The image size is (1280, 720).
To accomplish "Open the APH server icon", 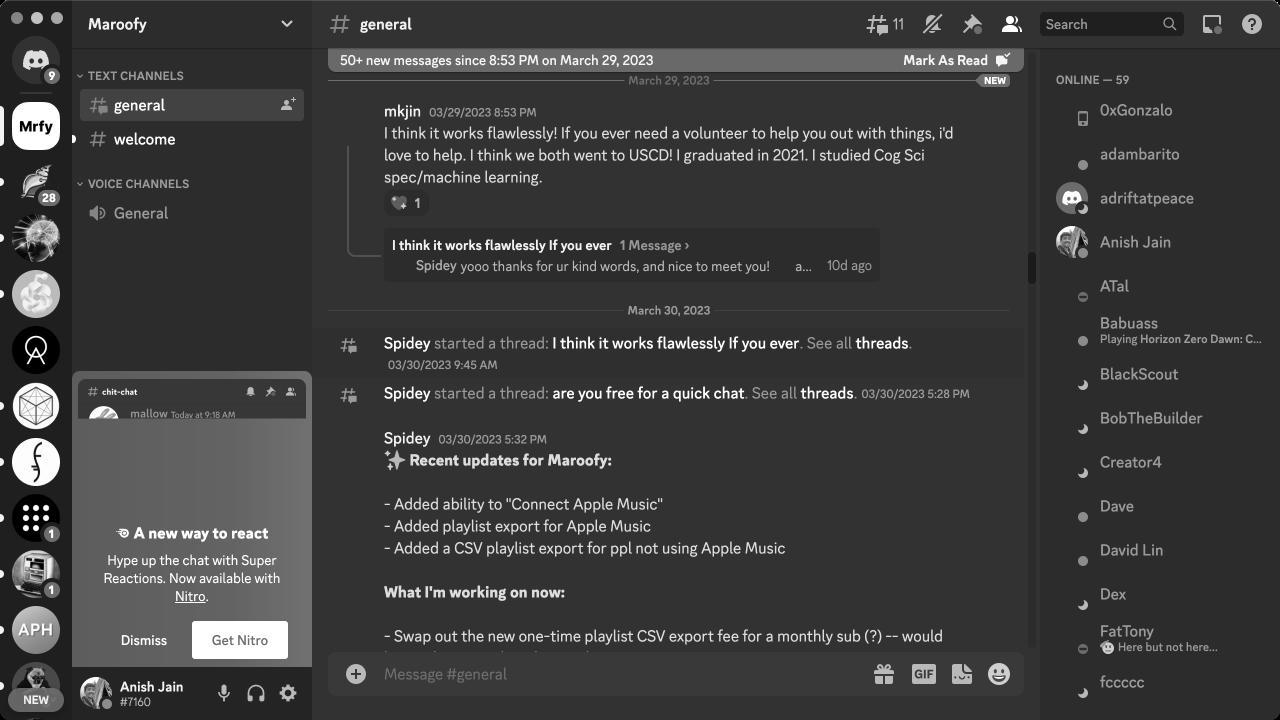I will (36, 630).
